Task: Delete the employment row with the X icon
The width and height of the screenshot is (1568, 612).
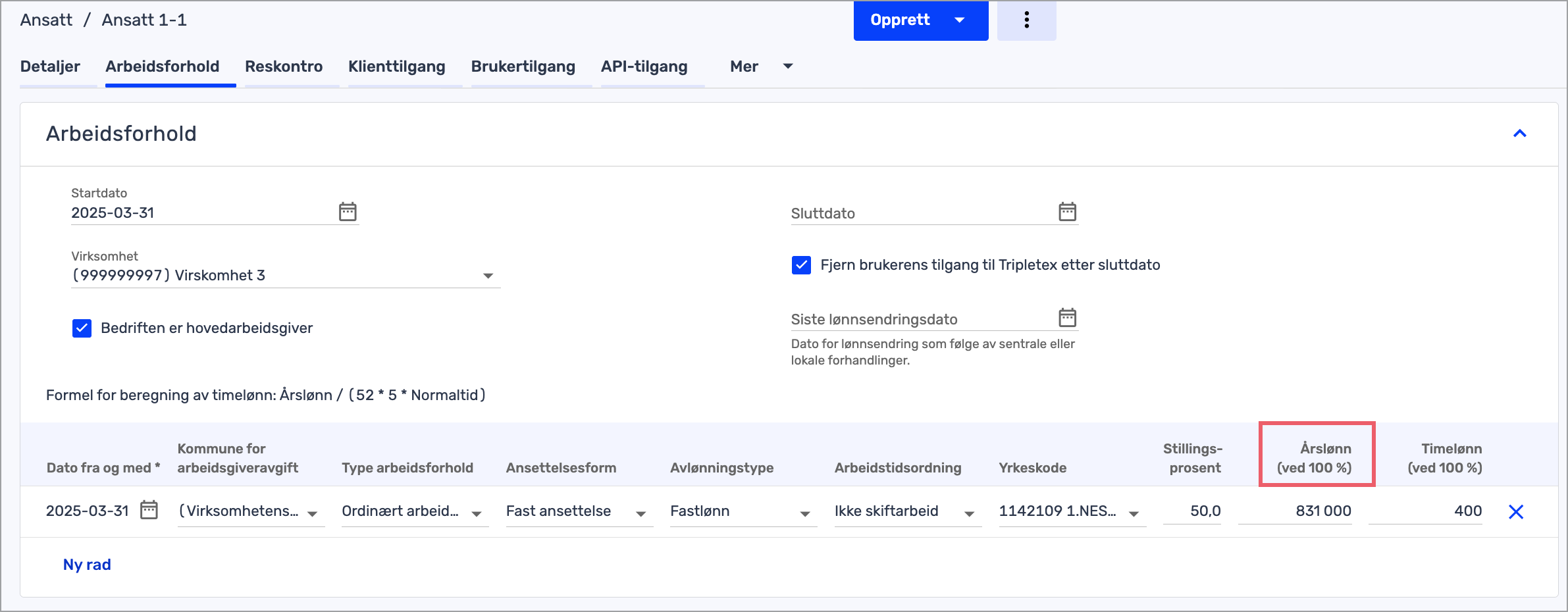Action: click(x=1516, y=511)
